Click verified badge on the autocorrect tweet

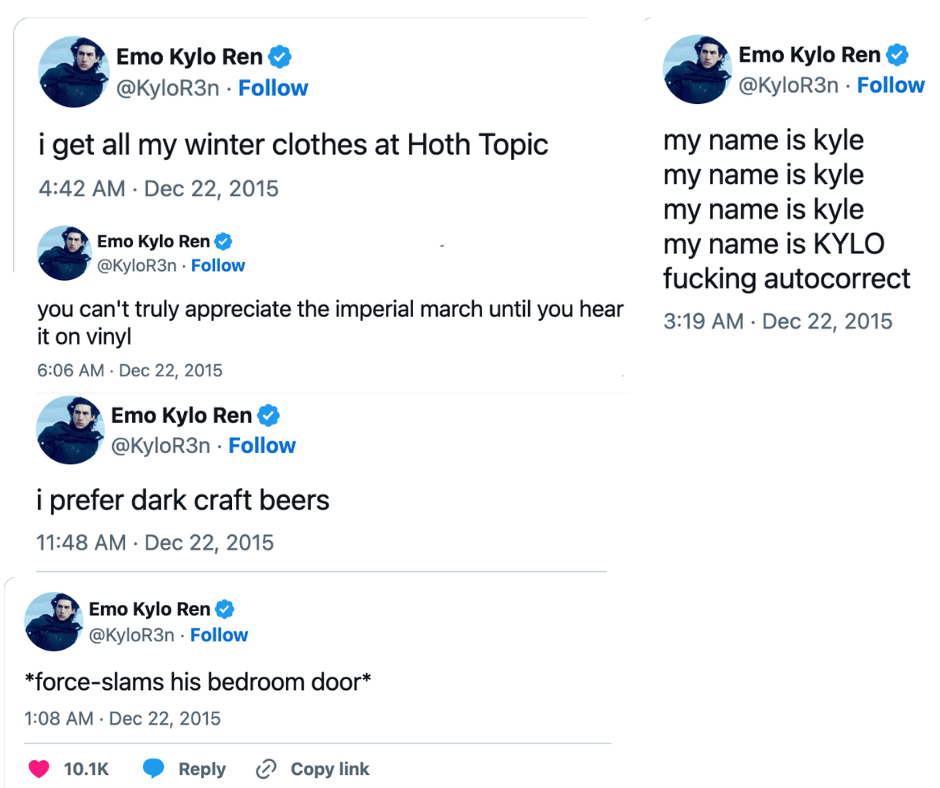coord(899,55)
